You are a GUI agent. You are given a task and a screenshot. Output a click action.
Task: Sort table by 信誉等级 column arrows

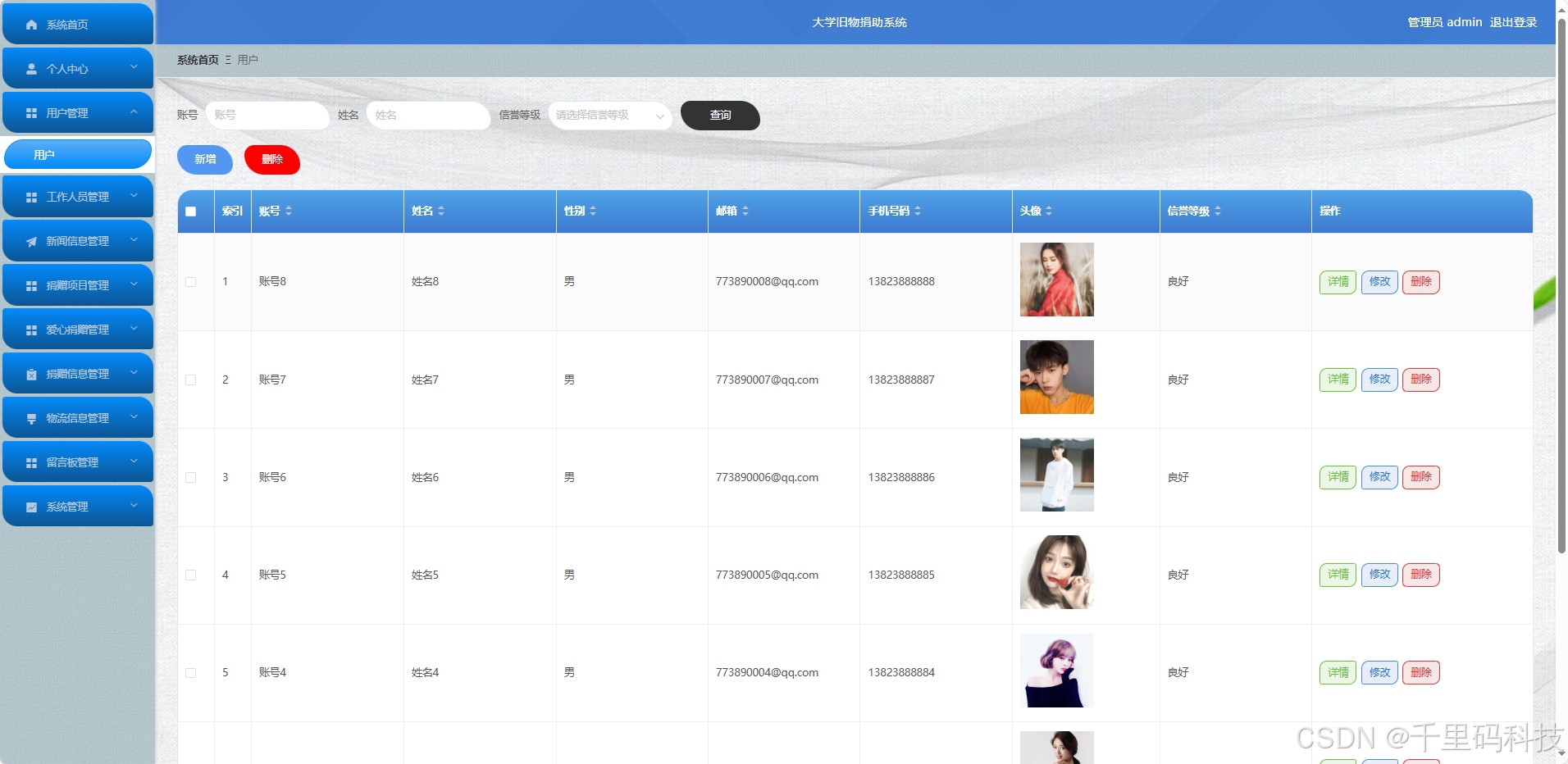click(1218, 211)
